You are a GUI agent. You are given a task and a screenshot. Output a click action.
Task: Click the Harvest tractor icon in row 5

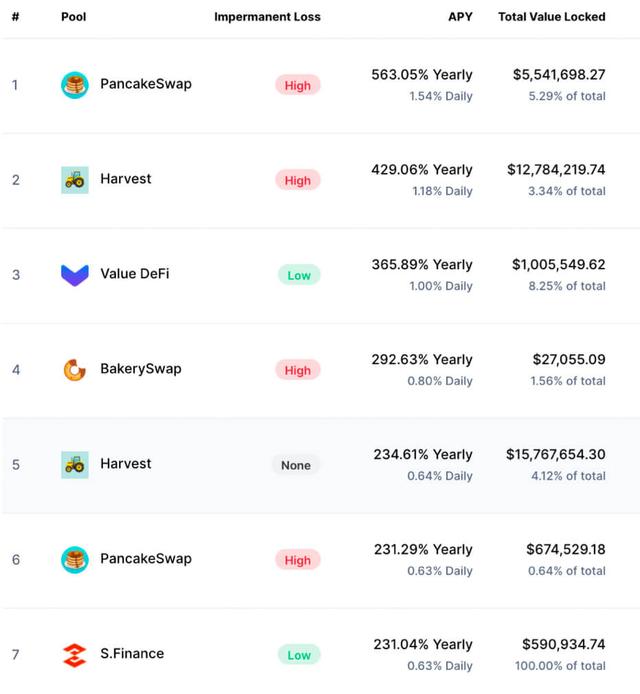click(75, 465)
